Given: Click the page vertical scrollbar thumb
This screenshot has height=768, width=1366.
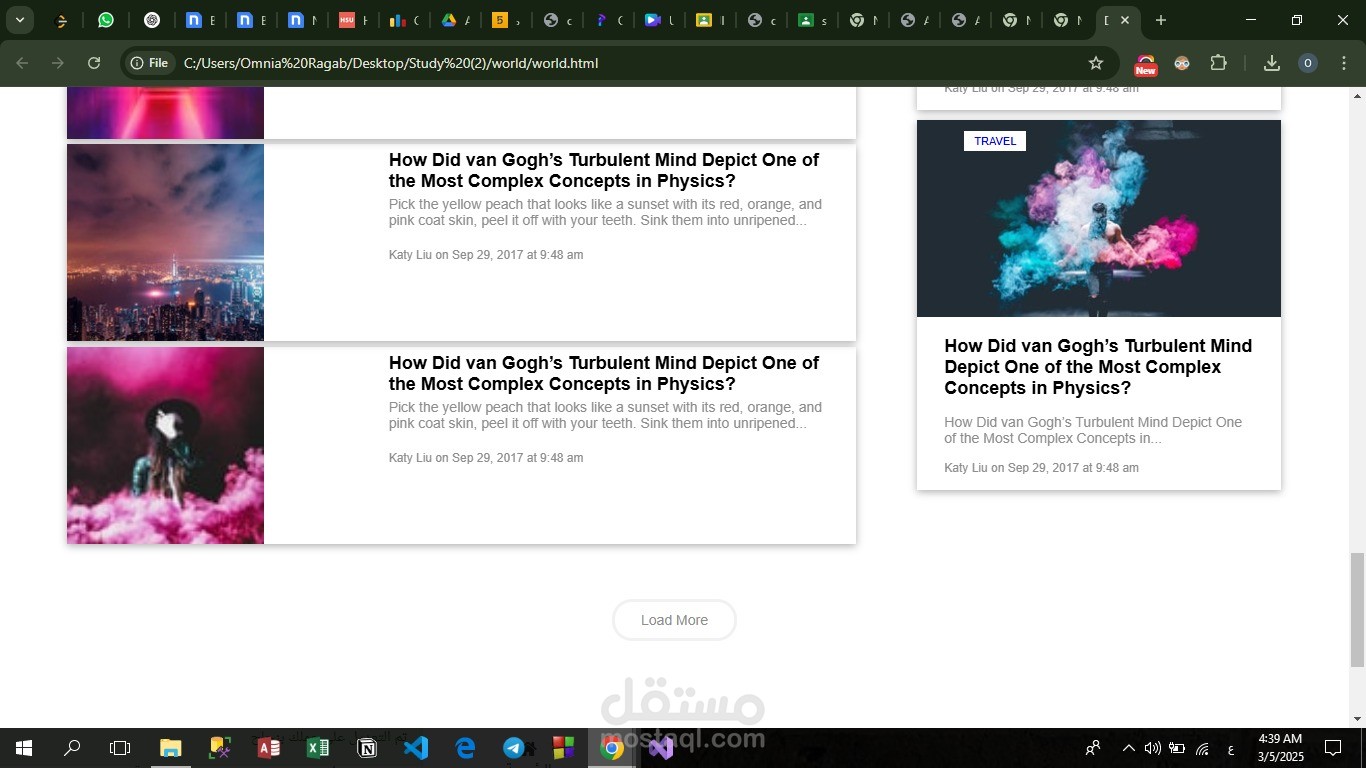Looking at the screenshot, I should pos(1357,609).
